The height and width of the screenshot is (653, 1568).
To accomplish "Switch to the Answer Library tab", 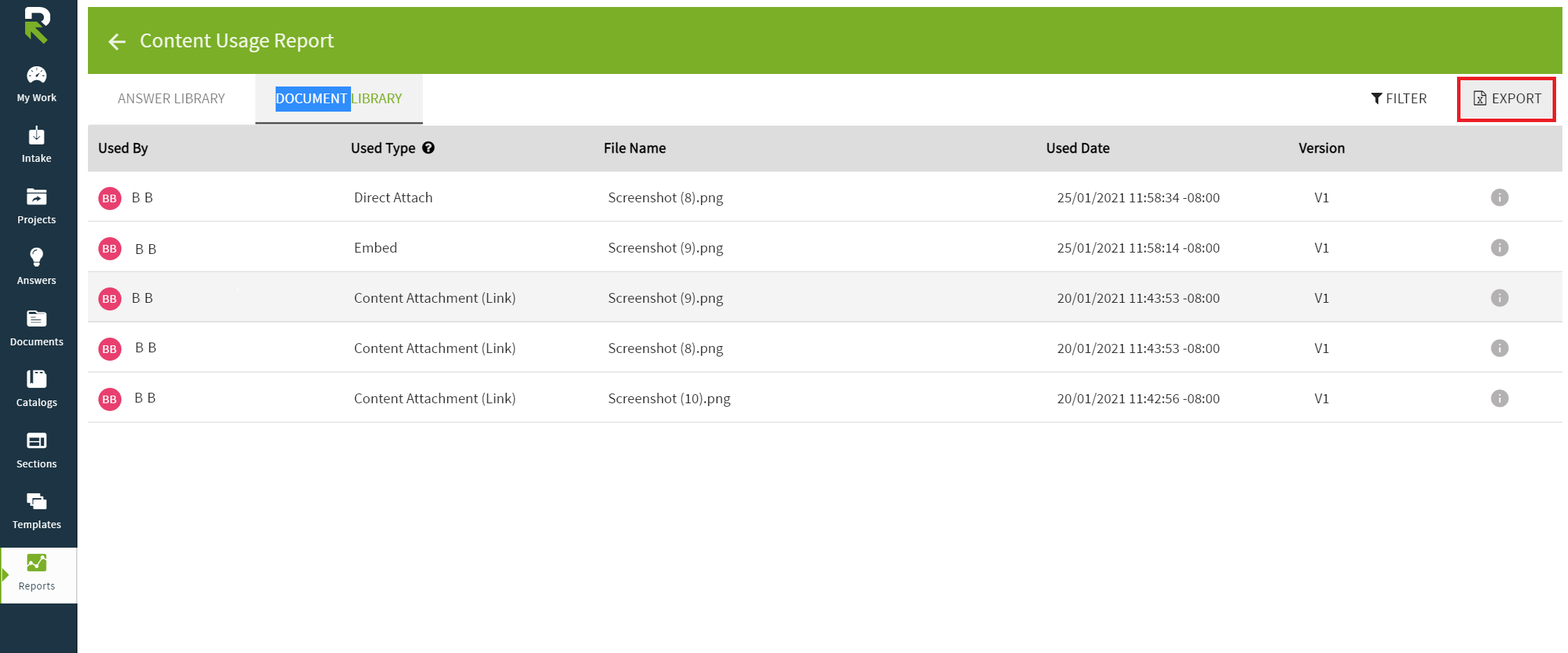I will (171, 99).
